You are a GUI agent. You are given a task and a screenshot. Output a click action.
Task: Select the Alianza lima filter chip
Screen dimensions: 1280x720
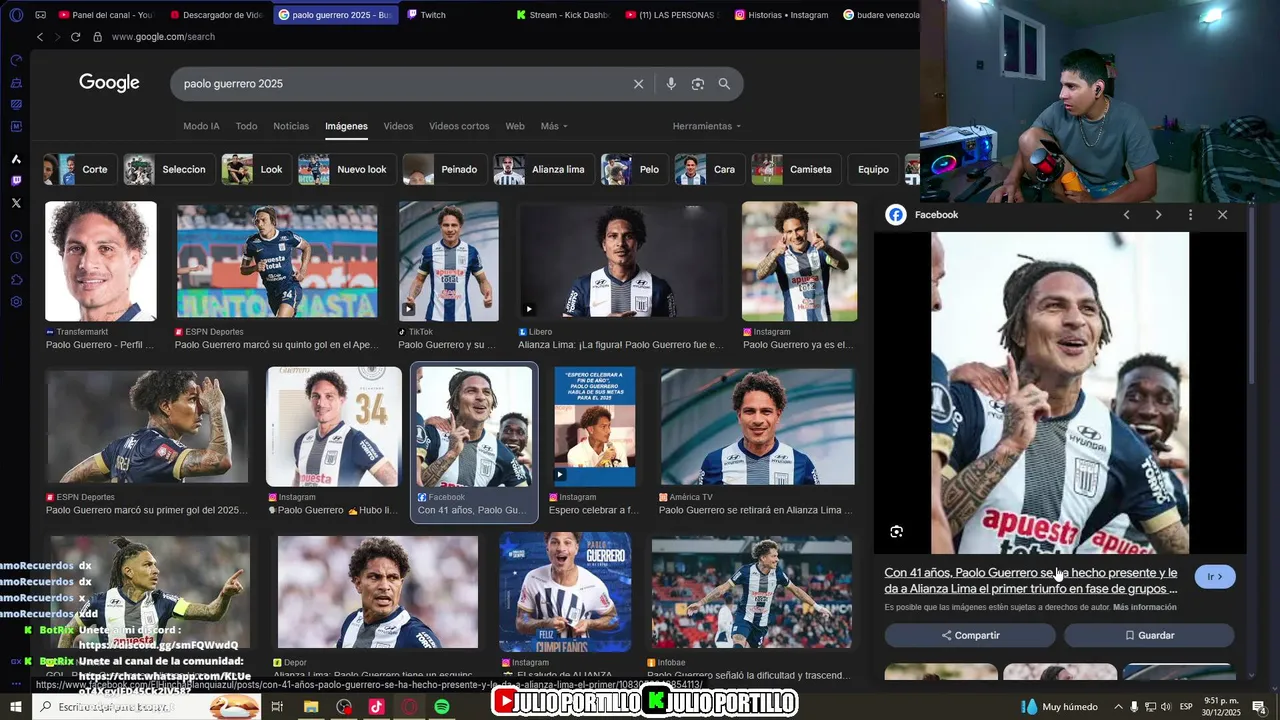pos(543,170)
